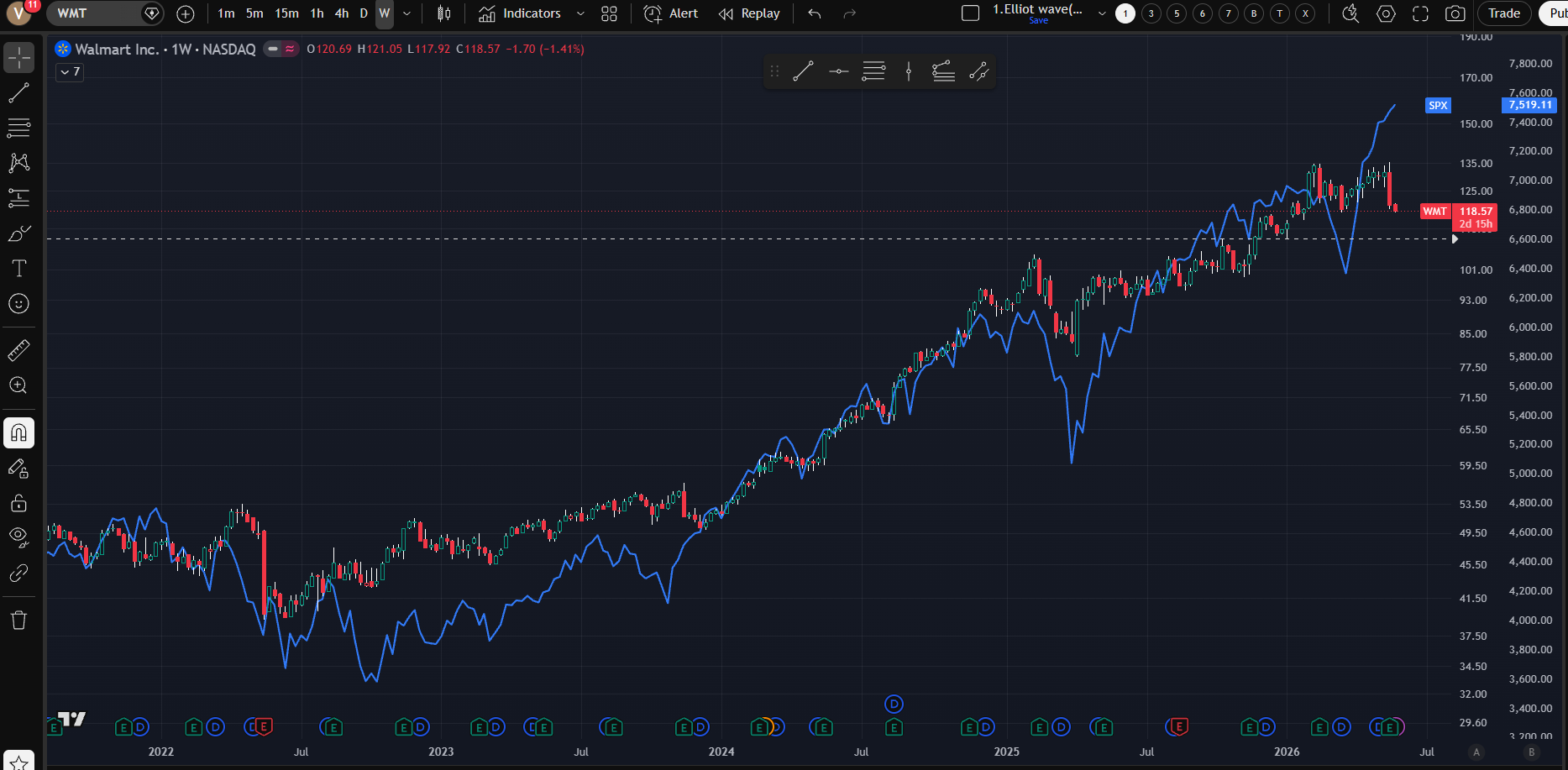Pick the trend-based Fib extension in floating toolbar

point(943,71)
